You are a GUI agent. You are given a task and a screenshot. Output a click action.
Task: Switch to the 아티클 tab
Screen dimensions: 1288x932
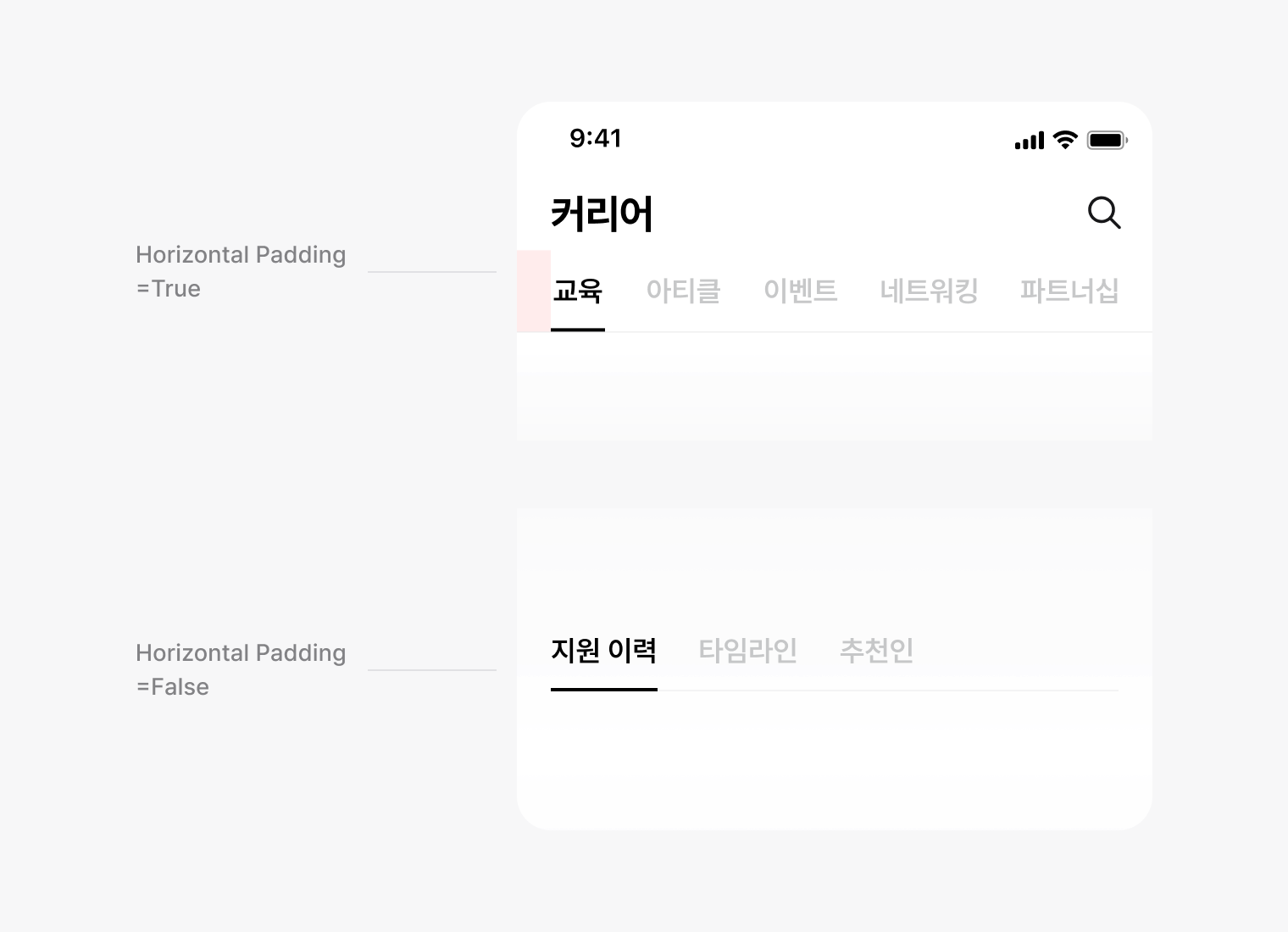click(683, 291)
